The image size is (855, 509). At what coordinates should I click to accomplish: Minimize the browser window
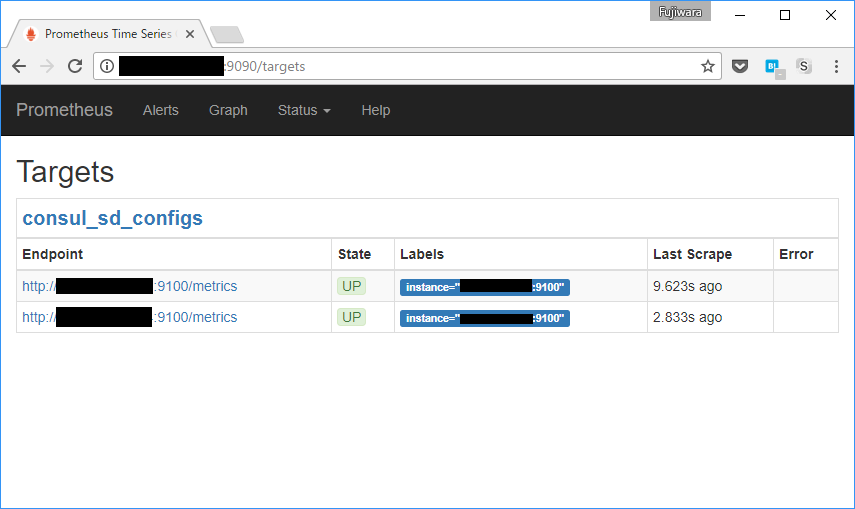(x=740, y=15)
